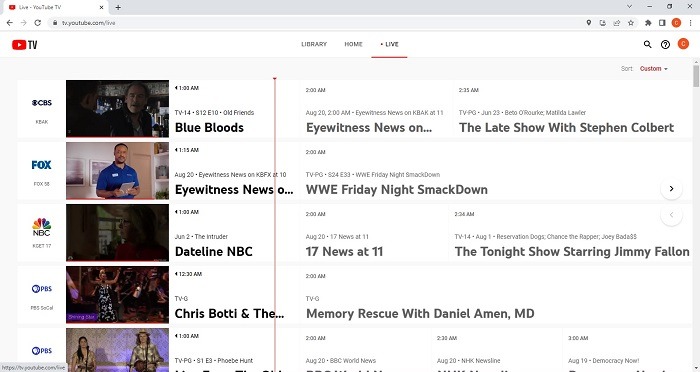The height and width of the screenshot is (372, 700).
Task: Switch to the Library tab
Action: point(314,44)
